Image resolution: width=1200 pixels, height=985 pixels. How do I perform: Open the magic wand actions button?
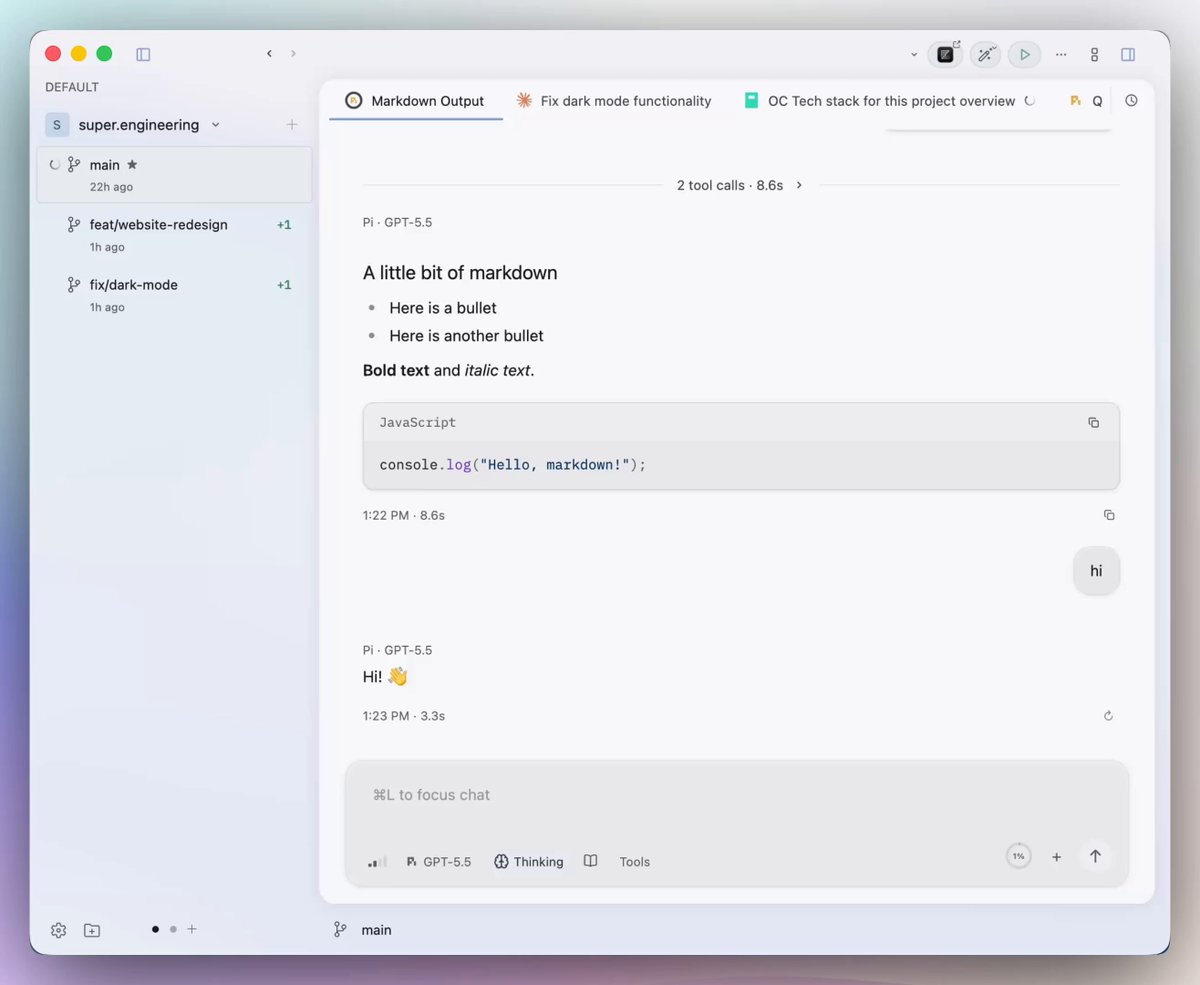[x=986, y=54]
